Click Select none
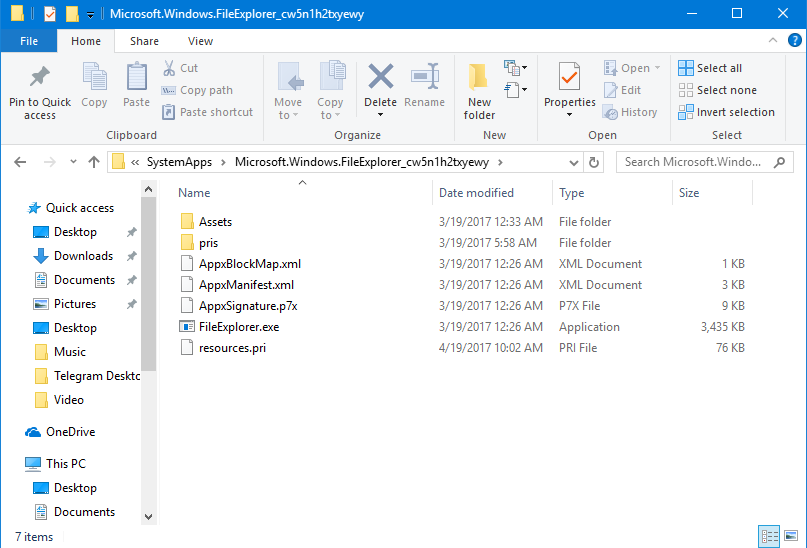The height and width of the screenshot is (548, 807). tap(717, 90)
